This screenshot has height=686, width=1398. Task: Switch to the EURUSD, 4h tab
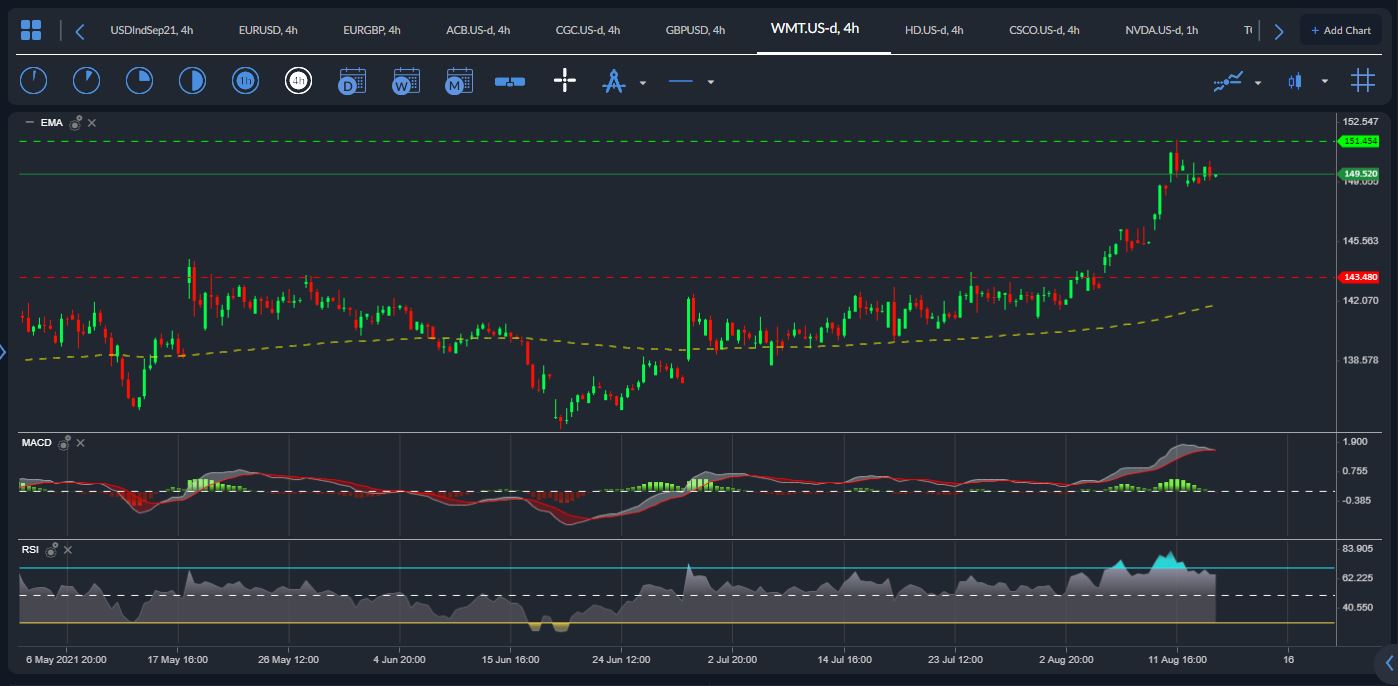[268, 30]
